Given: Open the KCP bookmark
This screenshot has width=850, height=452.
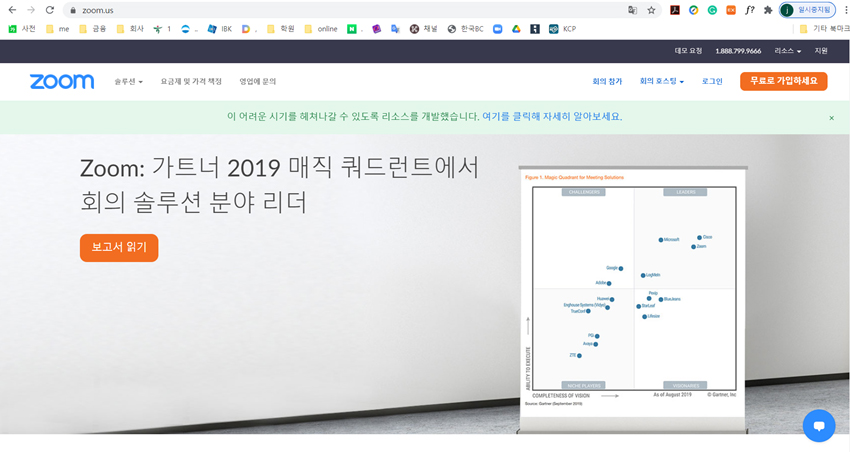Looking at the screenshot, I should pos(563,29).
